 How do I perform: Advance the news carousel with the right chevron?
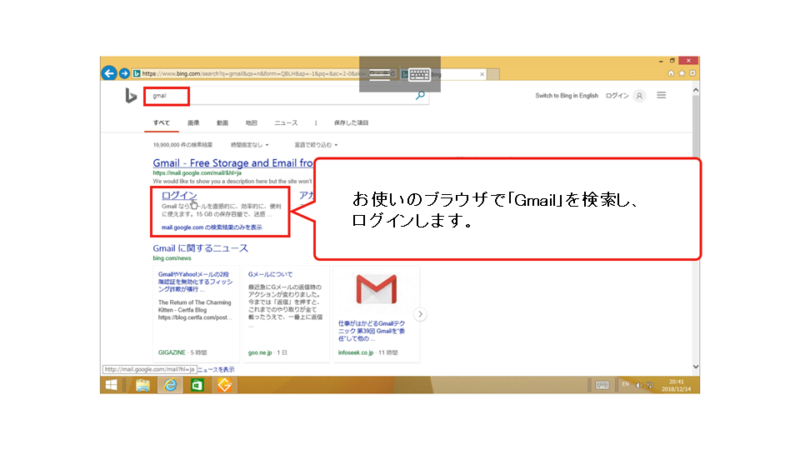point(420,314)
